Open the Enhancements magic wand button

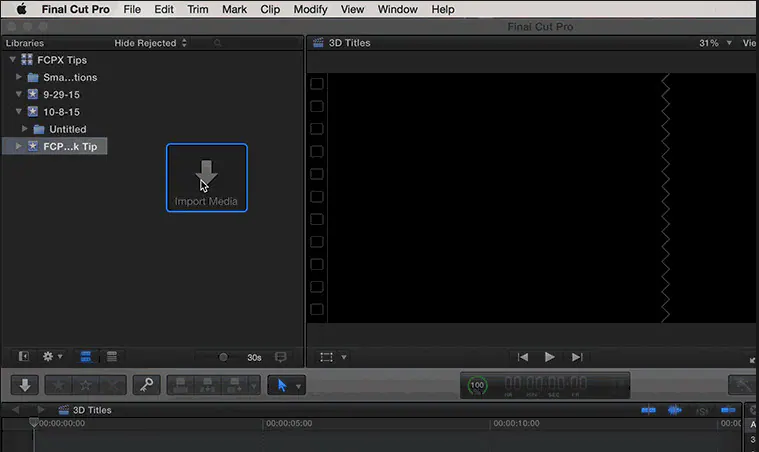tap(742, 386)
